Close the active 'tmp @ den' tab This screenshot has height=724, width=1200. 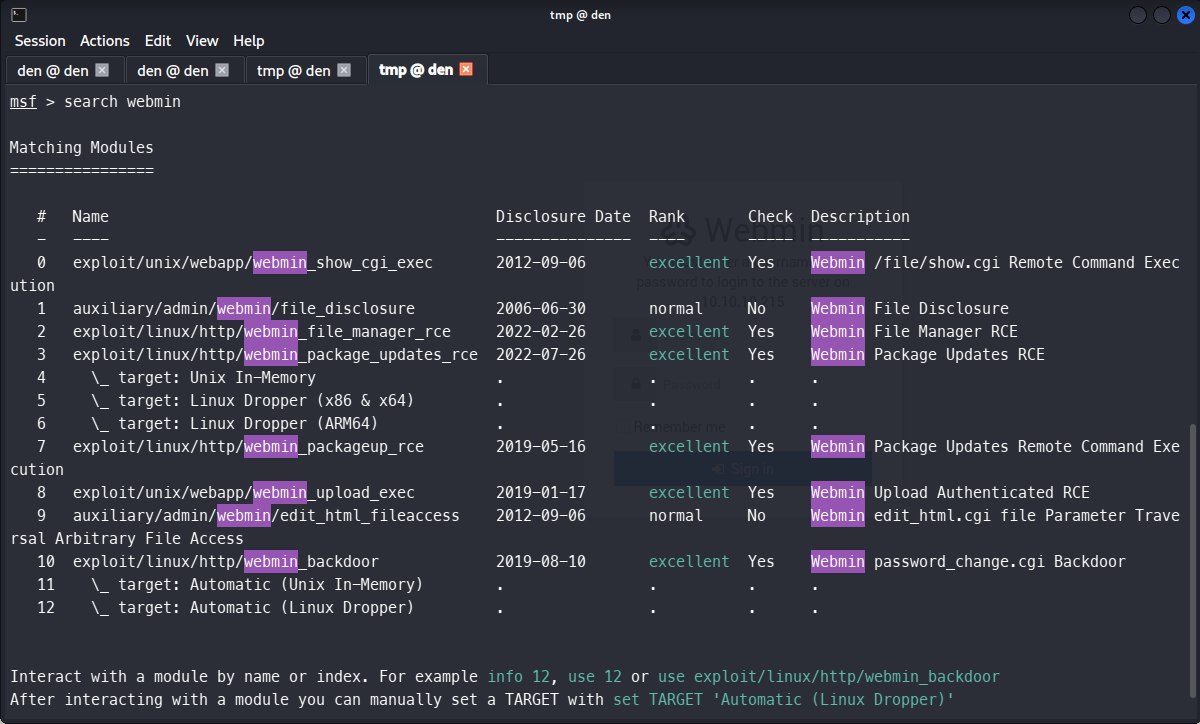pyautogui.click(x=466, y=70)
